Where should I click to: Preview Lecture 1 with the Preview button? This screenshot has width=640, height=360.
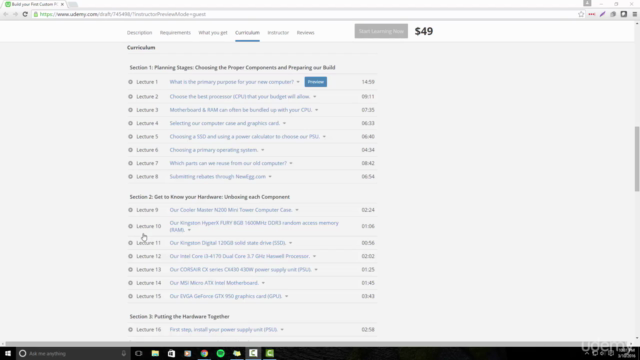(316, 82)
